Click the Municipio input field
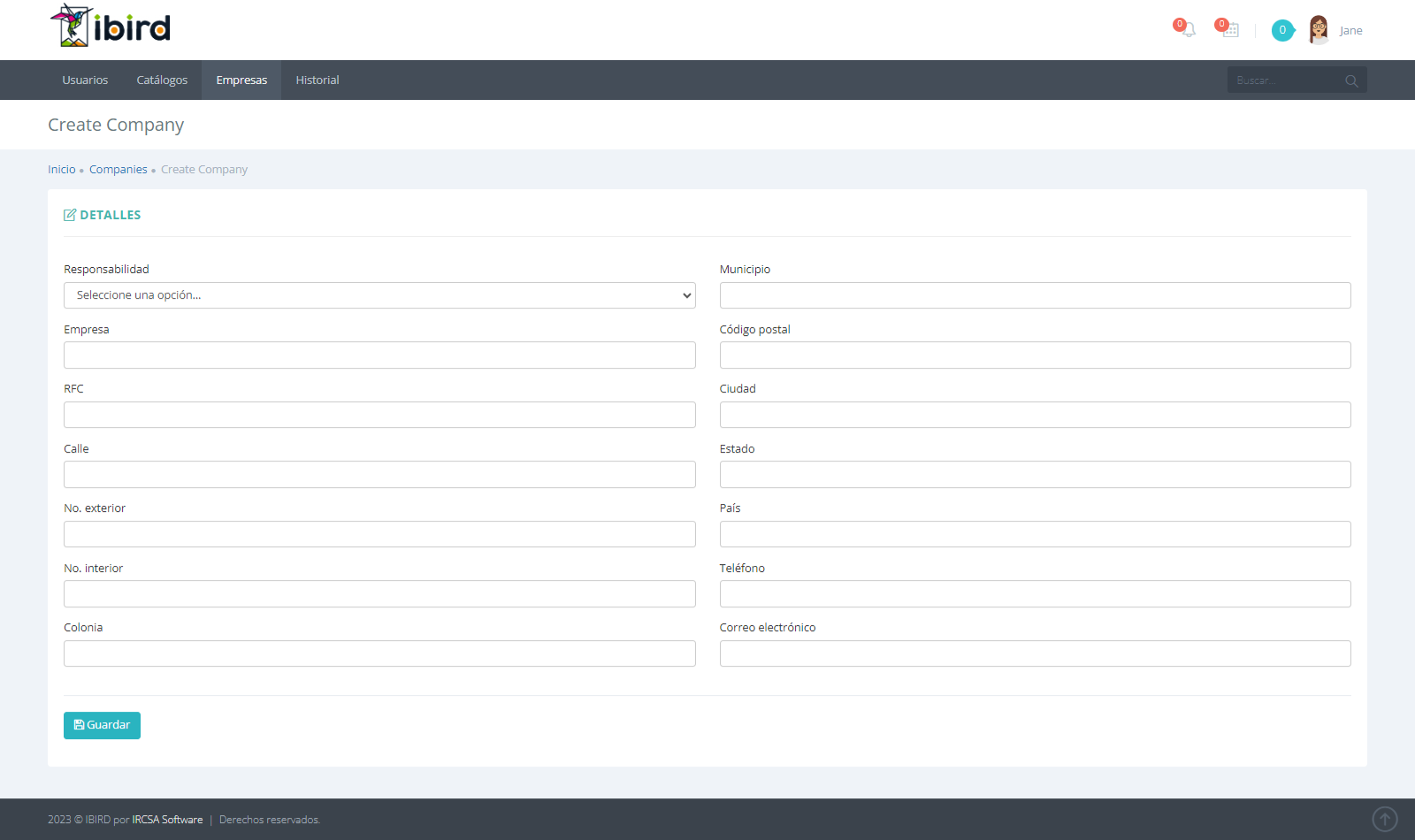The image size is (1415, 840). pos(1035,295)
